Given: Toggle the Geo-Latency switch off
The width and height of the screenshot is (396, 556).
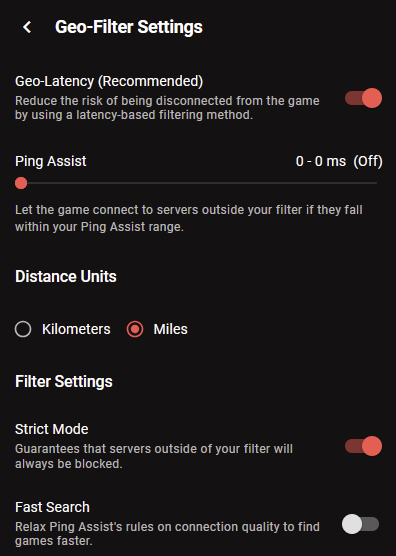Looking at the screenshot, I should 363,98.
